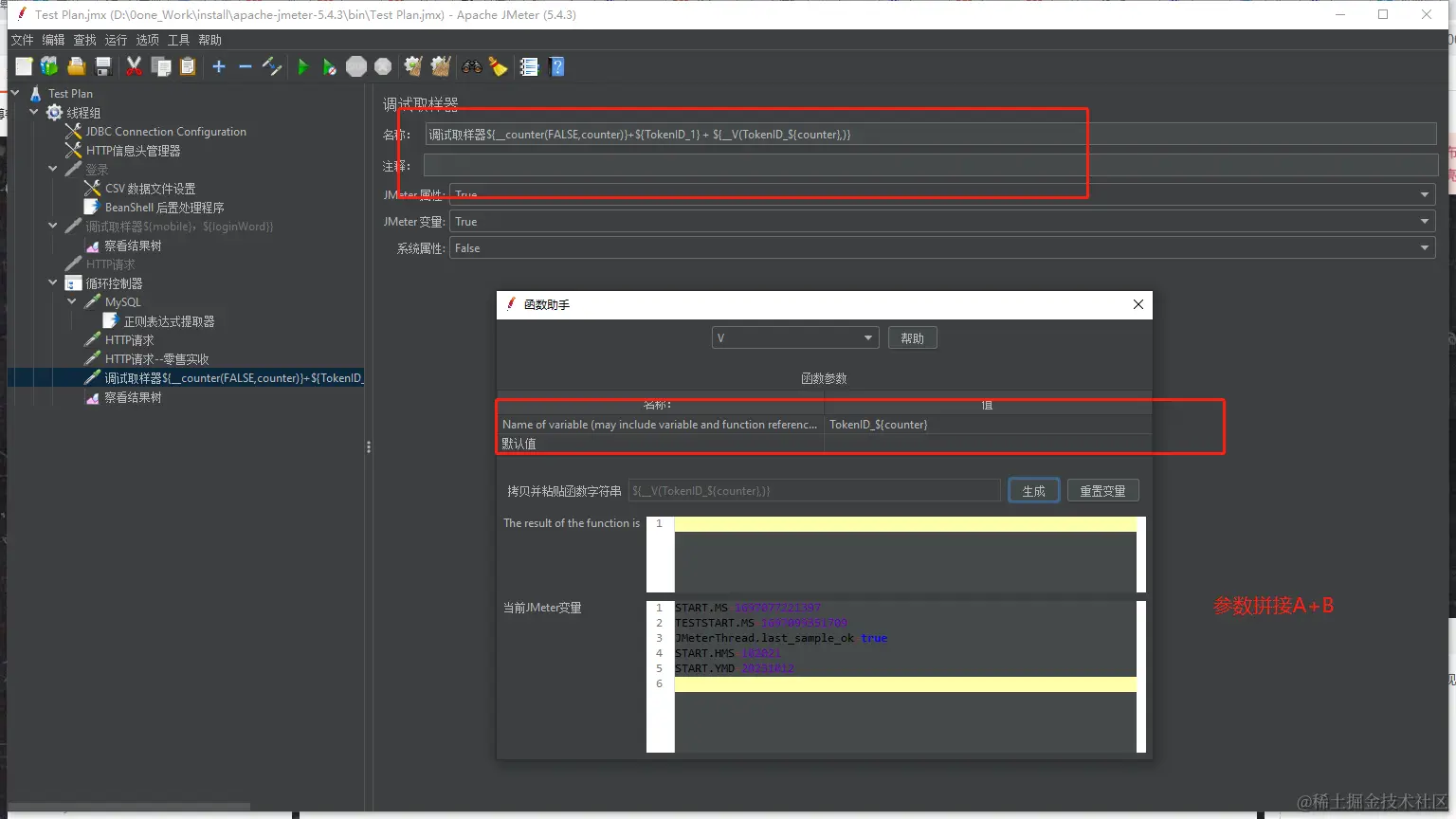Click the 拷贝并粘贴函数字符串 field
This screenshot has height=819, width=1456.
click(x=814, y=491)
